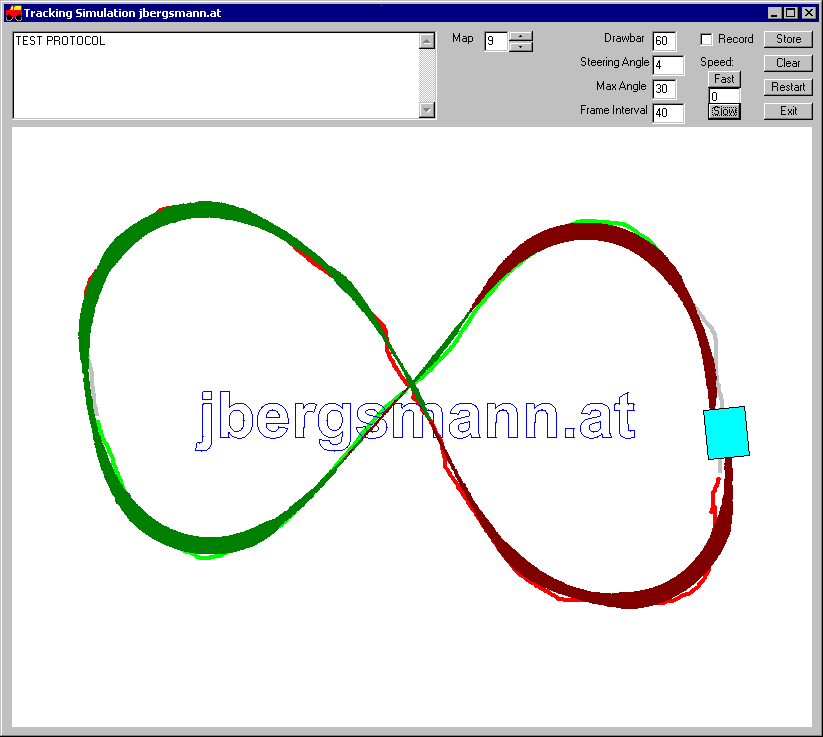The image size is (823, 737).
Task: Click the Speed: label
Action: 716,62
